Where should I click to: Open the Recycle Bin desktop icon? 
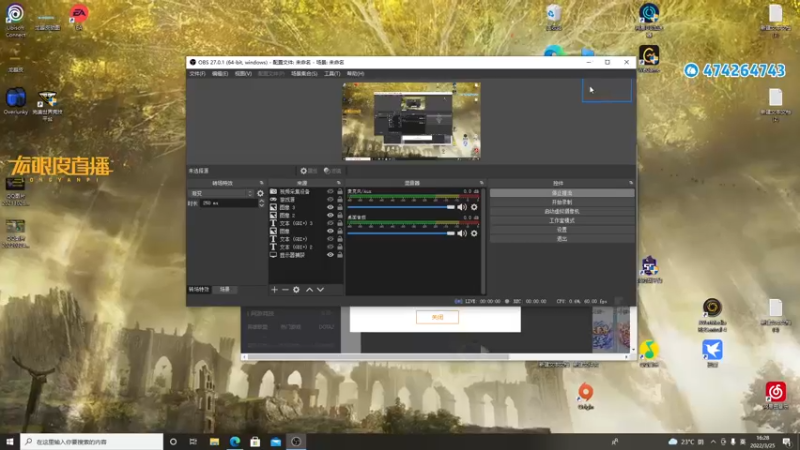coord(554,16)
